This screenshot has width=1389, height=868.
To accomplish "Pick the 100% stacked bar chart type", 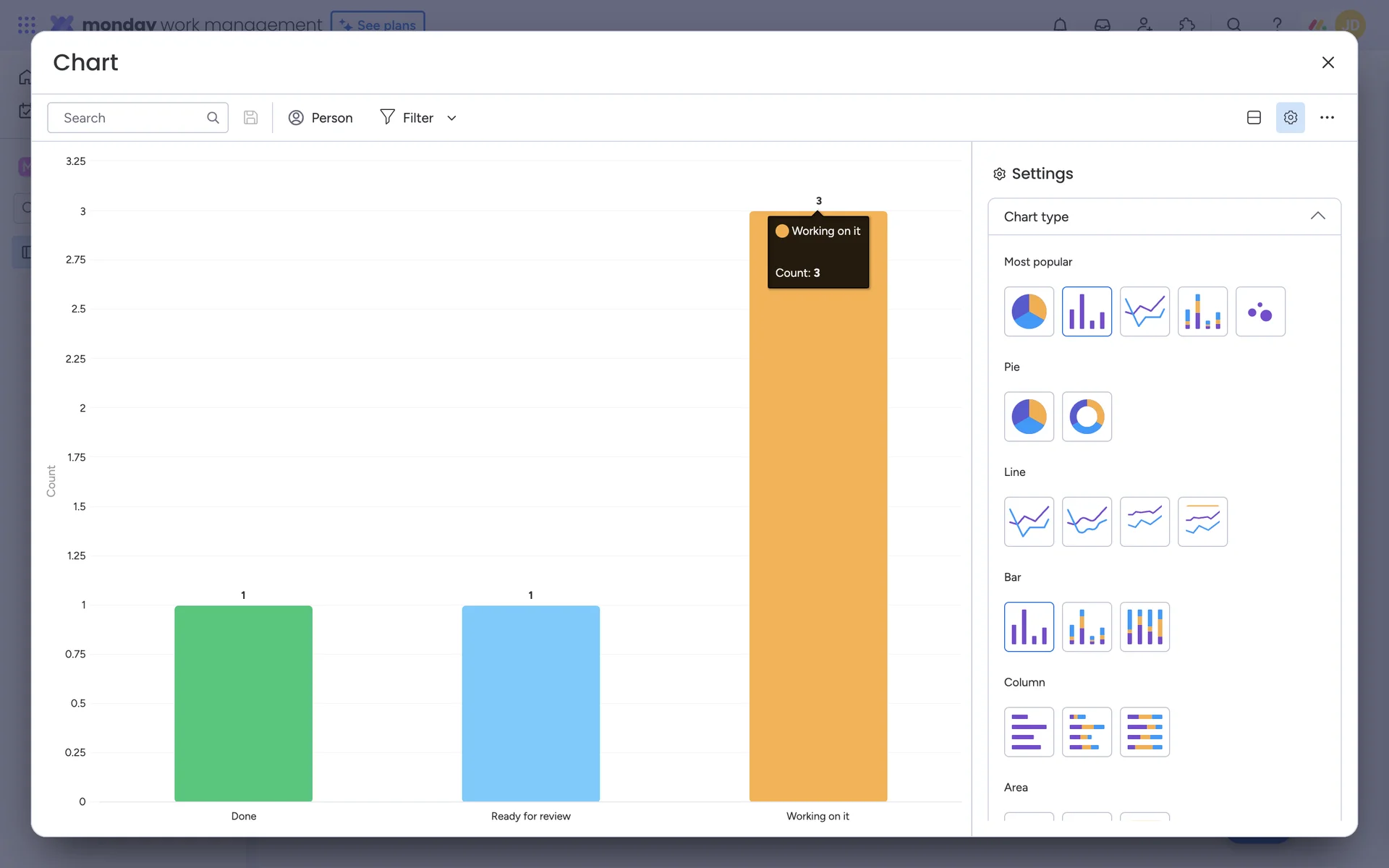I will 1144,627.
